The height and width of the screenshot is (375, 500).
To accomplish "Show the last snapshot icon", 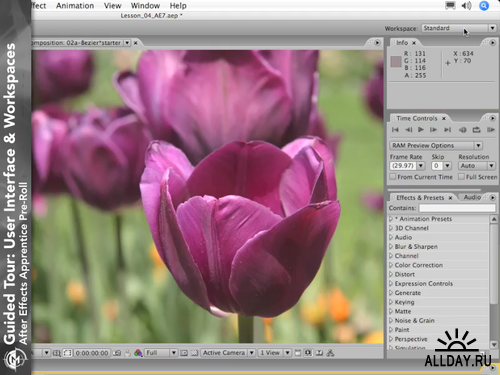I will [x=127, y=353].
